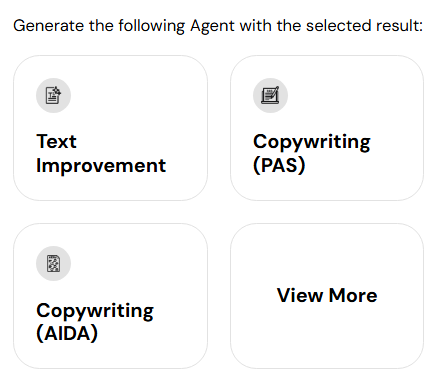The width and height of the screenshot is (437, 380).
Task: Open the View More card
Action: tap(327, 296)
